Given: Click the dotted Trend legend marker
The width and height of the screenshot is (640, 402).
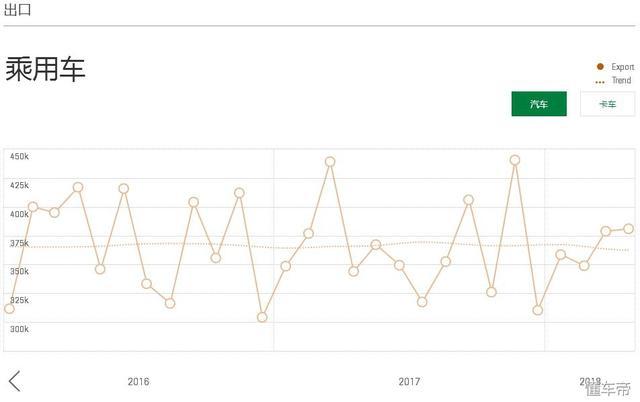Looking at the screenshot, I should point(600,81).
